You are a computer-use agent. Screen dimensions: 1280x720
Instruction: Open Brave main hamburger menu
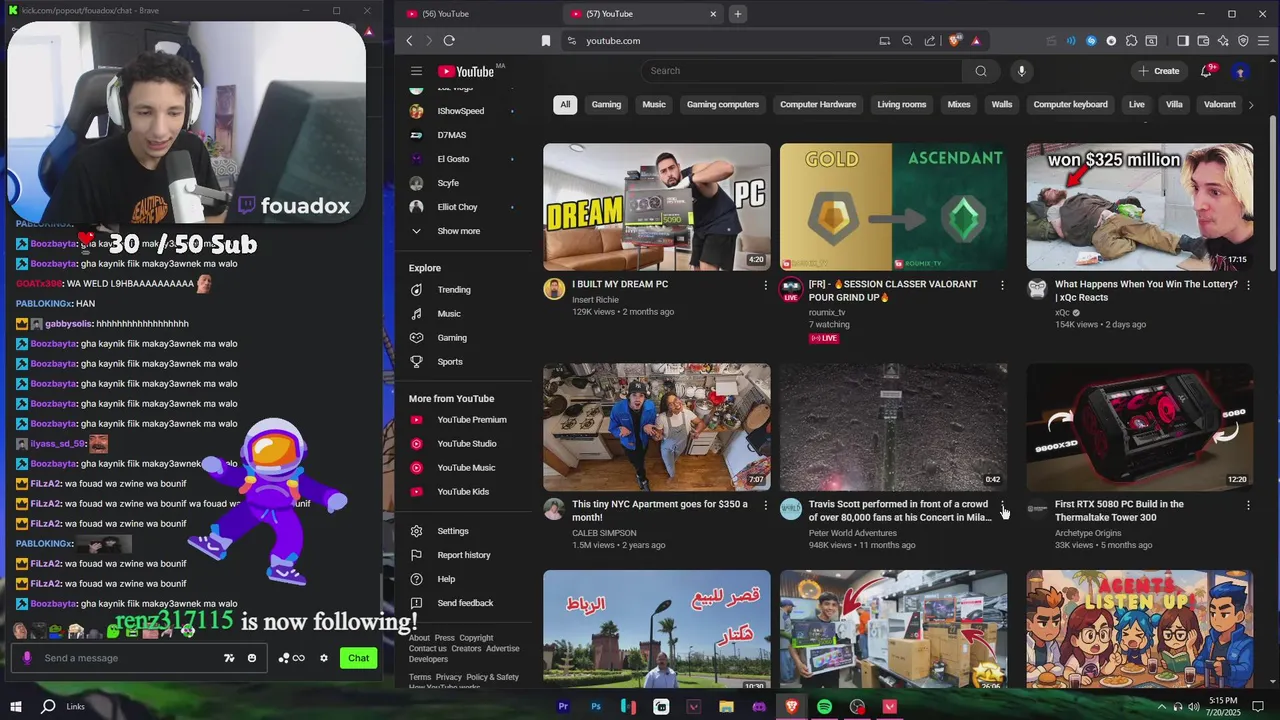pos(1263,41)
